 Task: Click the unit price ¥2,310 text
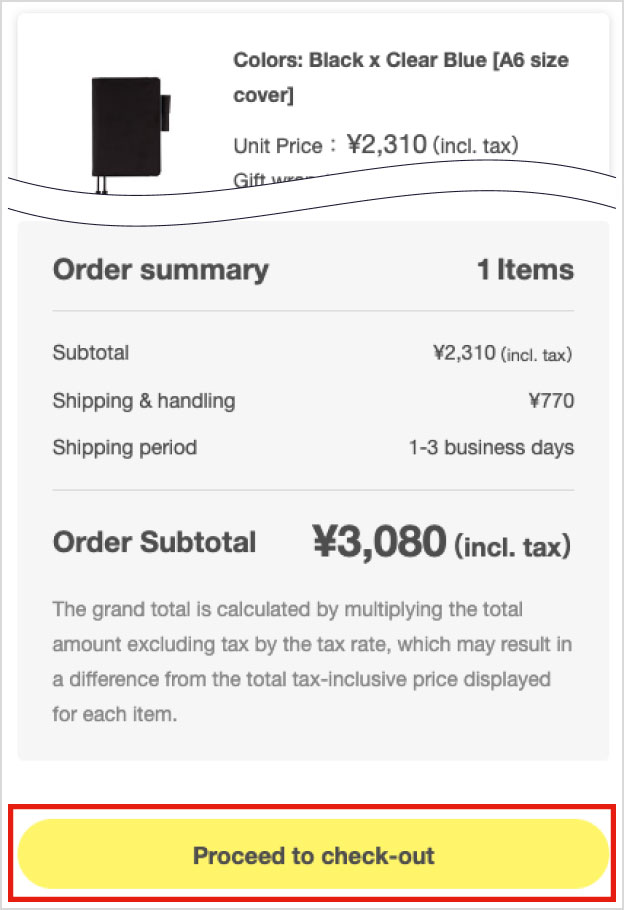pyautogui.click(x=387, y=145)
